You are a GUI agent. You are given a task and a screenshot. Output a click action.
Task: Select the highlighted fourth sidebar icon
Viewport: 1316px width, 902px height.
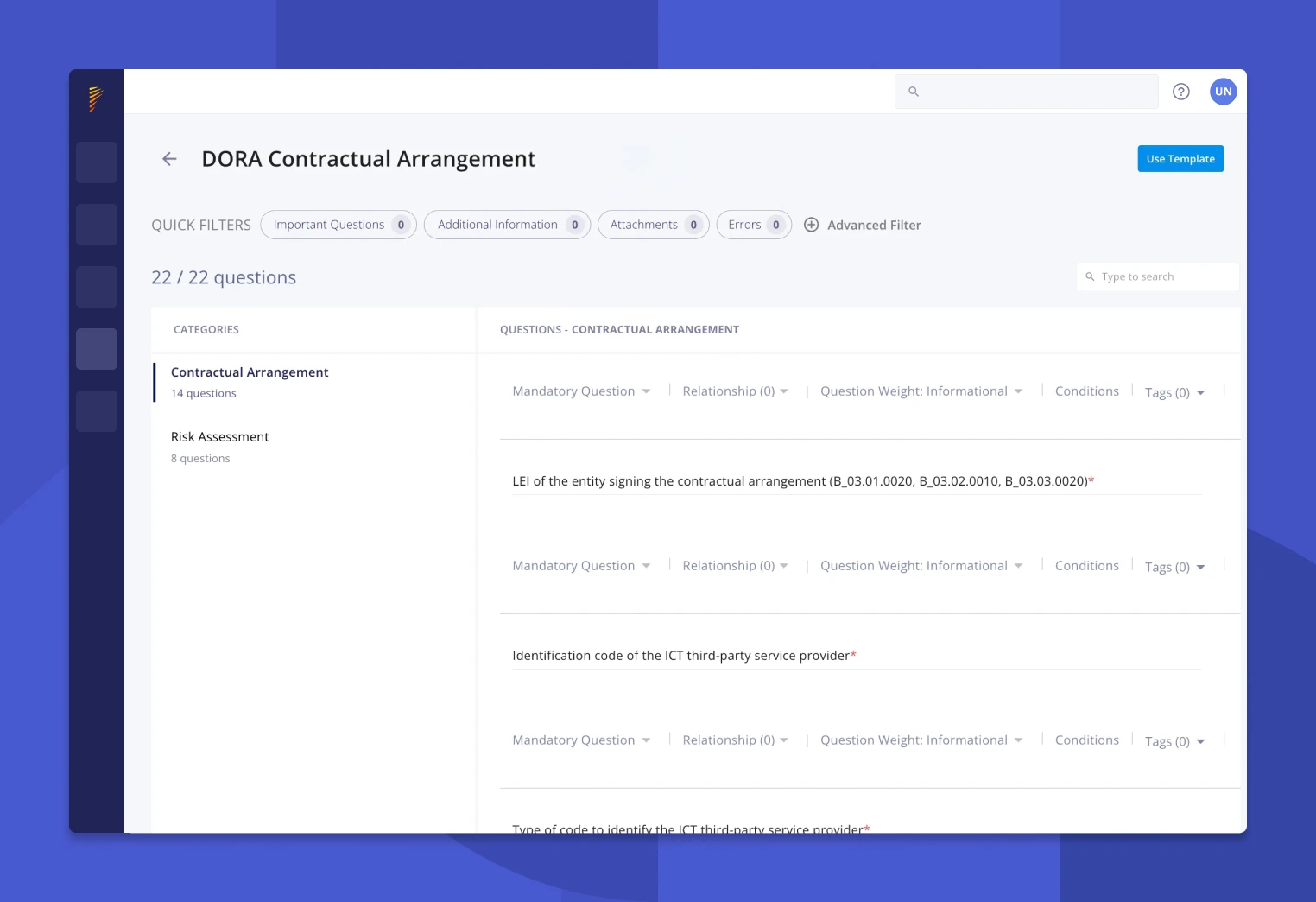(x=96, y=348)
